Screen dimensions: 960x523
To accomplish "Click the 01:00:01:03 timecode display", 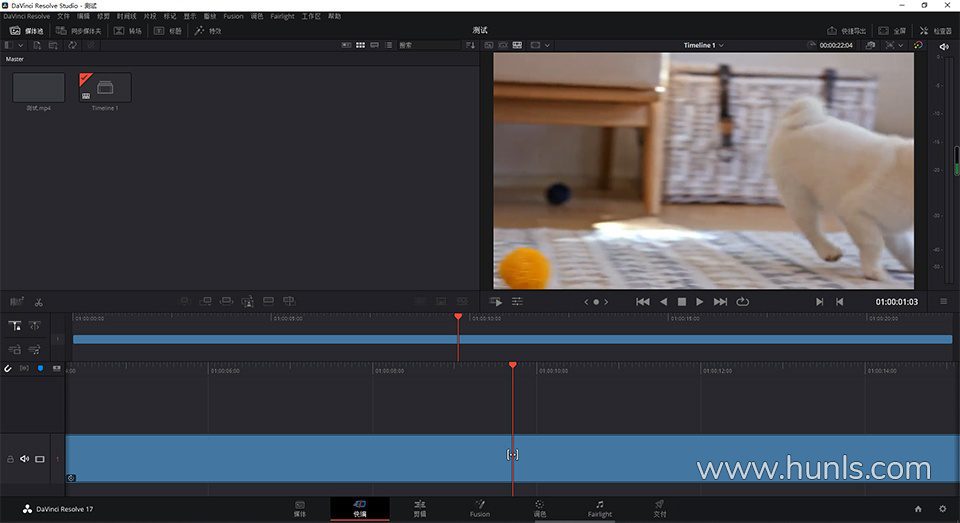I will coord(896,302).
